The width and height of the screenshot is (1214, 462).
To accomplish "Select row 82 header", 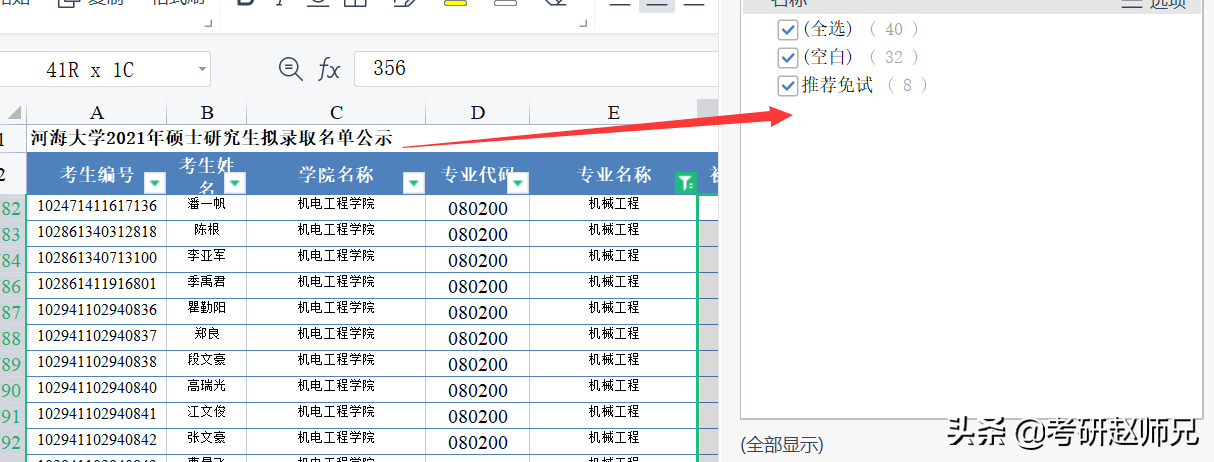I will [12, 208].
